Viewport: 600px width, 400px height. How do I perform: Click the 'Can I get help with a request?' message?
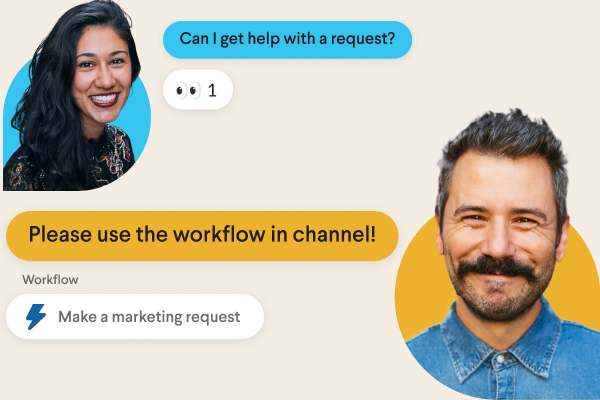(x=287, y=40)
